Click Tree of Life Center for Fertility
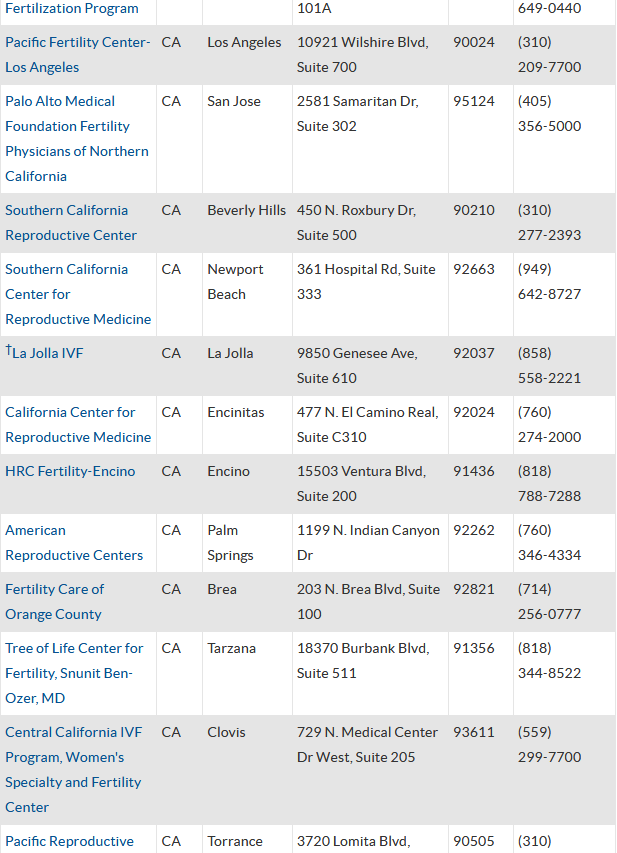This screenshot has height=853, width=617. click(x=74, y=648)
